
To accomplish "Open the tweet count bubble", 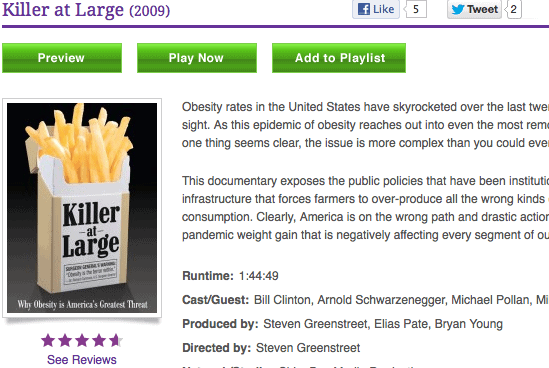I will coord(513,9).
